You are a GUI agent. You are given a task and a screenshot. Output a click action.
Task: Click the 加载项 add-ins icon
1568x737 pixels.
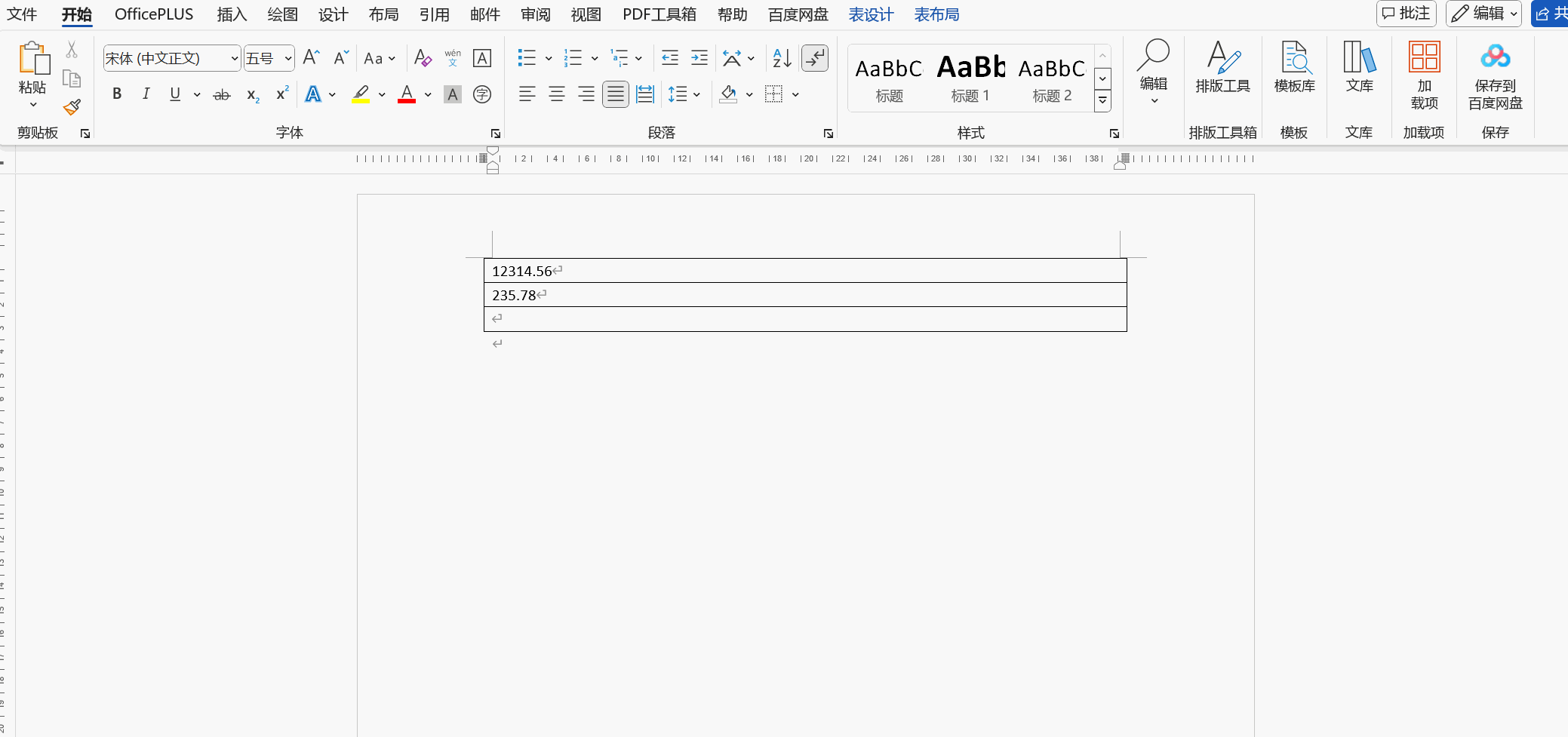click(x=1424, y=74)
